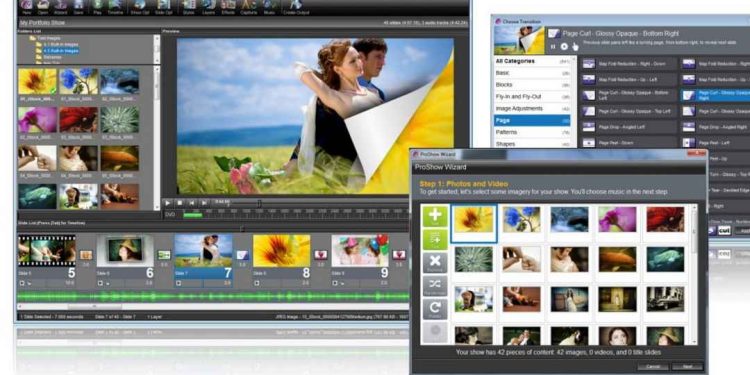This screenshot has height=375, width=750.
Task: Select the Patterns transition category
Action: tap(532, 132)
